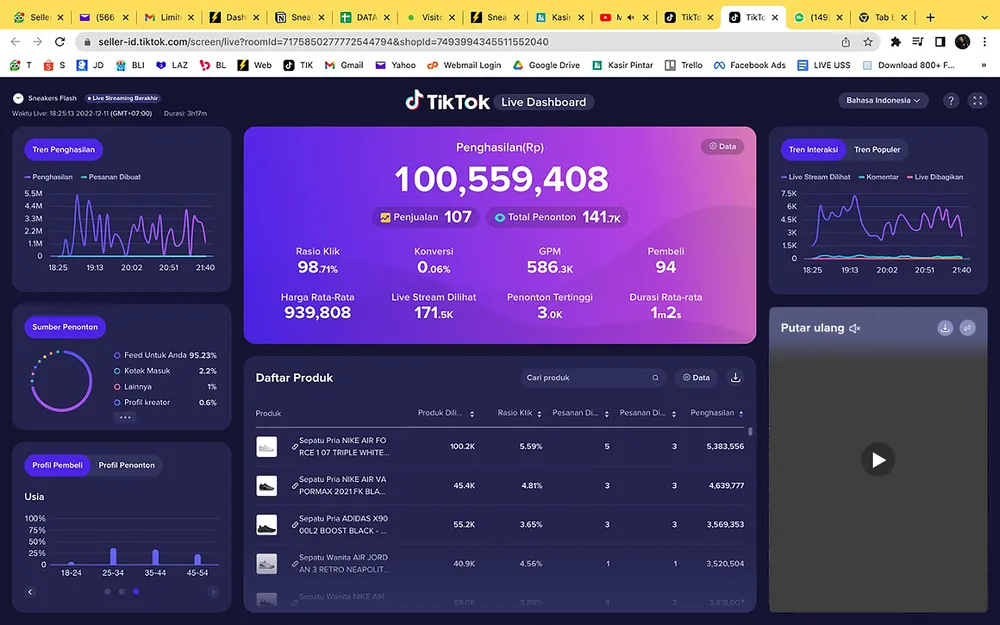This screenshot has width=1000, height=625.
Task: Switch to the Tren Populer tab
Action: point(877,149)
